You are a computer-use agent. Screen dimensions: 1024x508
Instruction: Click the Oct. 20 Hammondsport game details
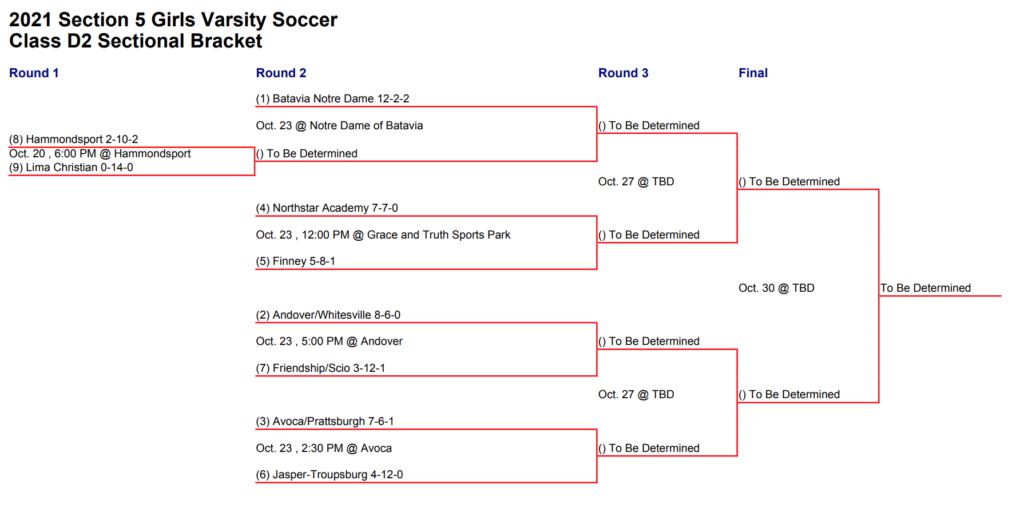pos(100,153)
